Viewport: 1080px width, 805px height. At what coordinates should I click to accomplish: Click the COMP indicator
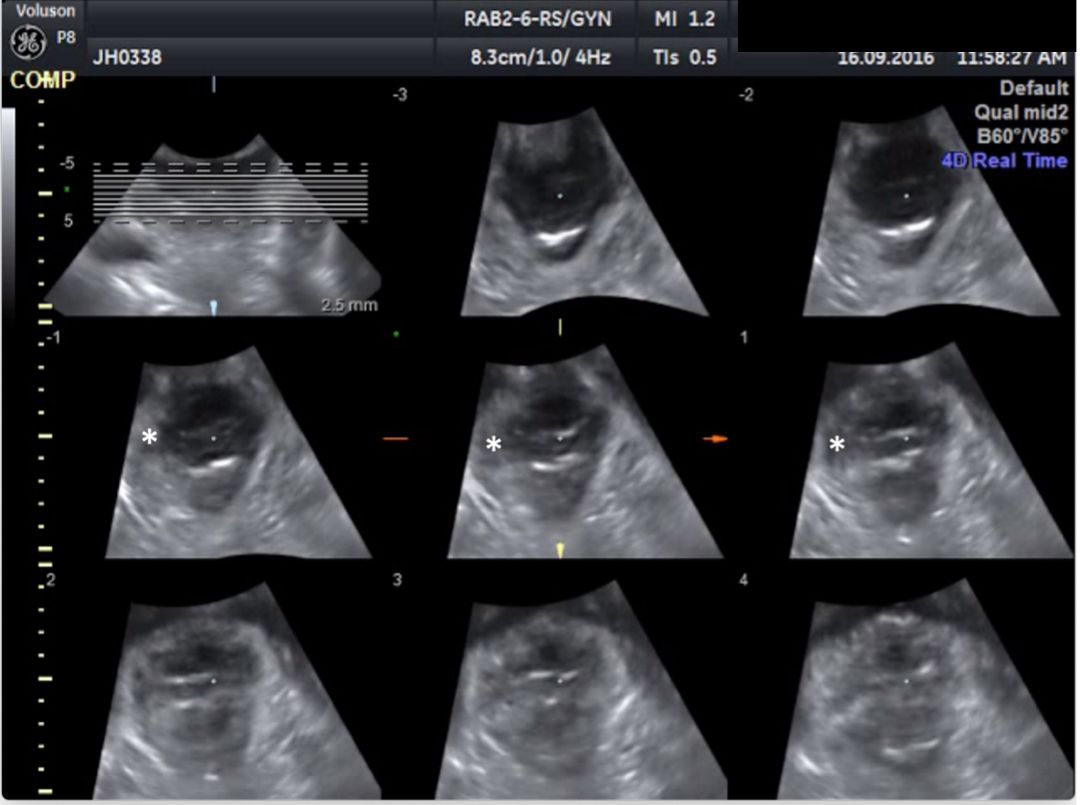coord(42,81)
